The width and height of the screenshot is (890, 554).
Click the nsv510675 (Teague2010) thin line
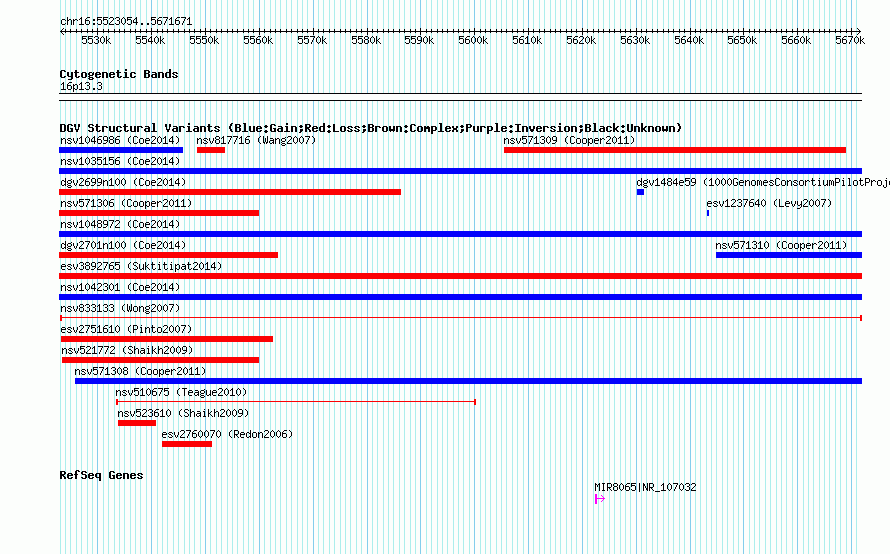(296, 402)
